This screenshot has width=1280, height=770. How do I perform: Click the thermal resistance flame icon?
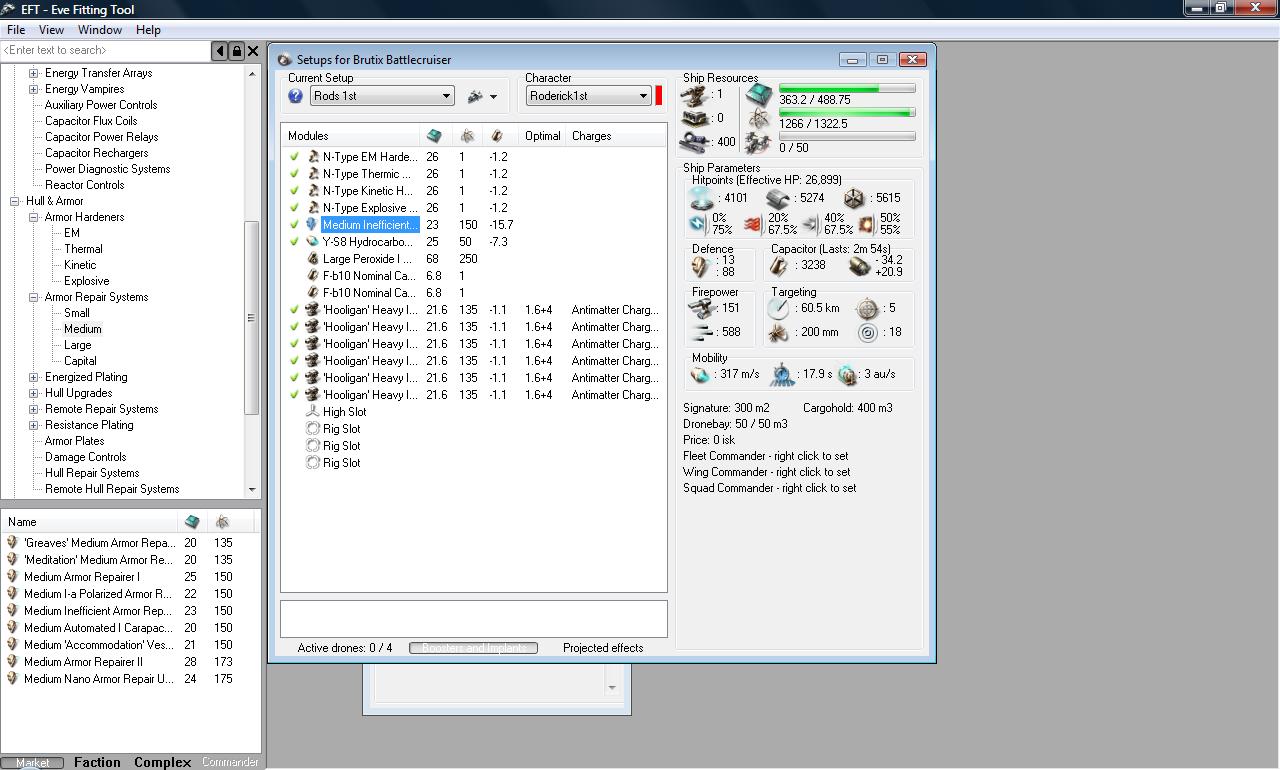point(754,224)
